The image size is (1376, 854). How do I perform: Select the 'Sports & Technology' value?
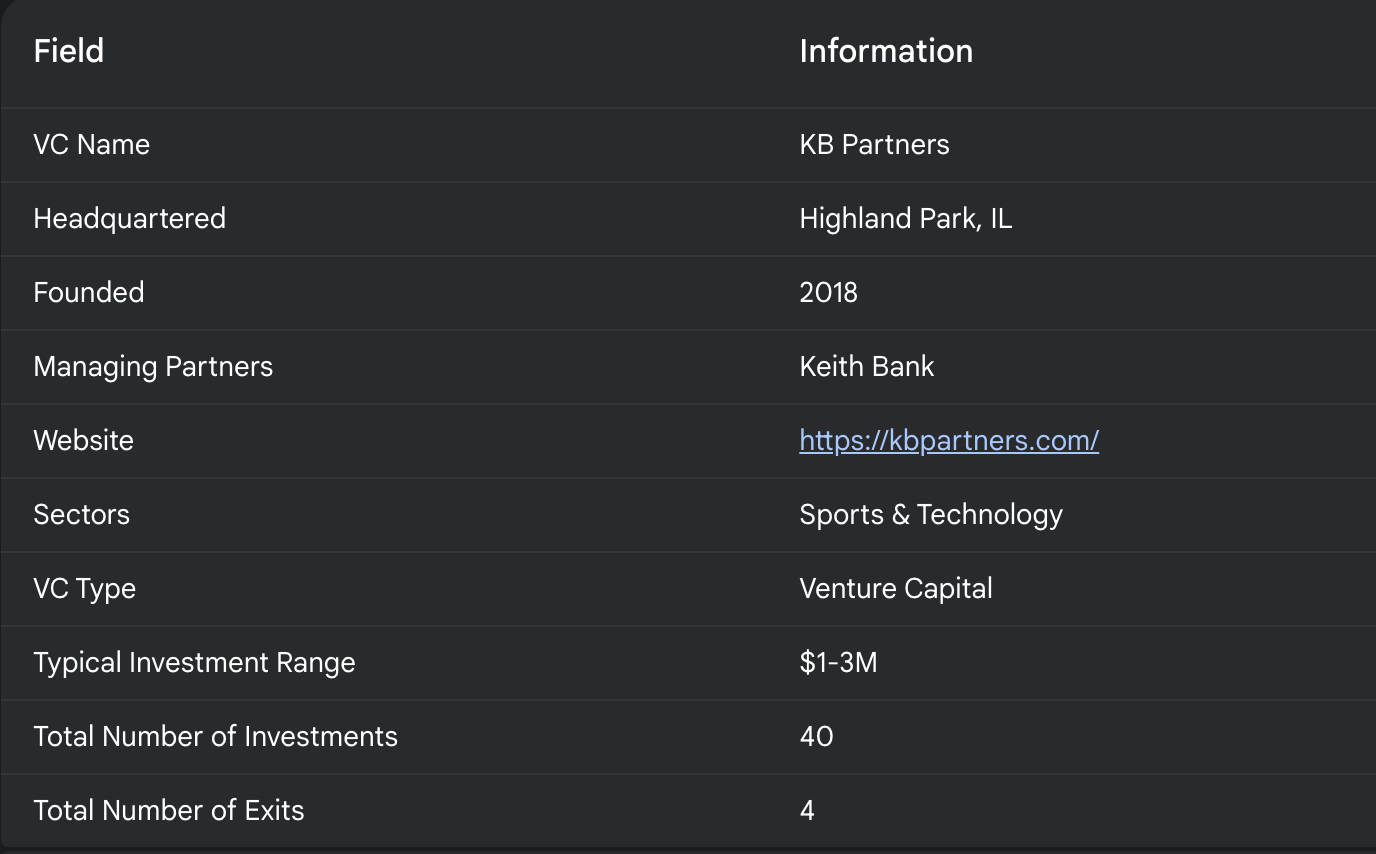(931, 514)
